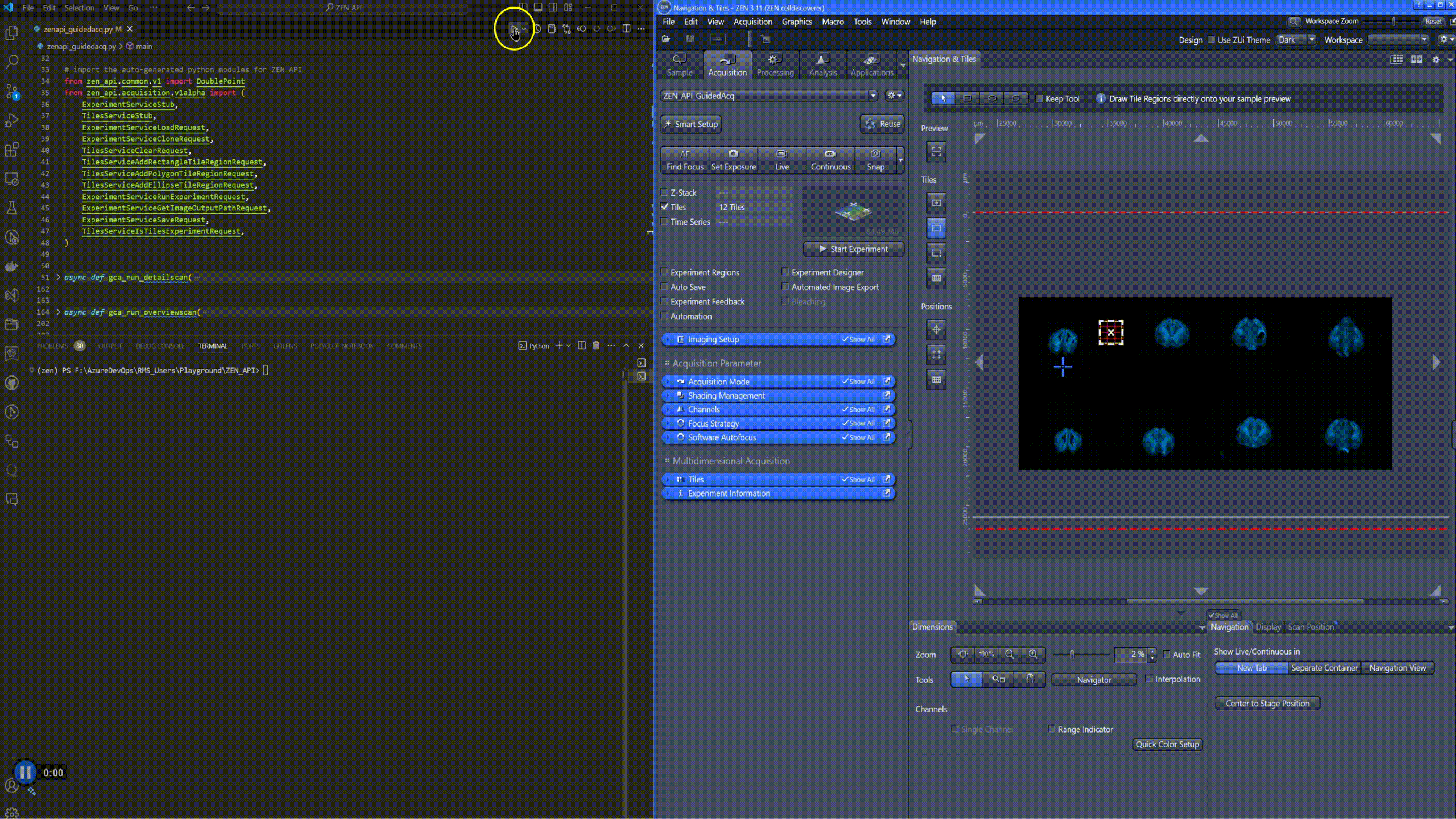Viewport: 1456px width, 819px height.
Task: Enable the Z-Stack checkbox
Action: tap(664, 192)
